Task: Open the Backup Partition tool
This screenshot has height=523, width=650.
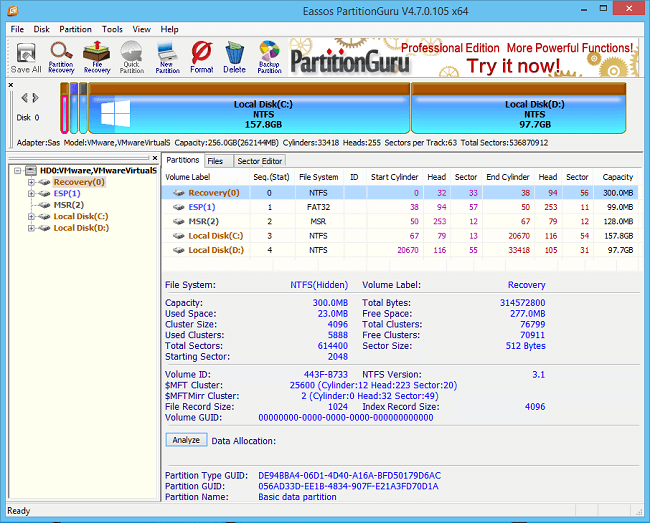Action: pos(269,58)
